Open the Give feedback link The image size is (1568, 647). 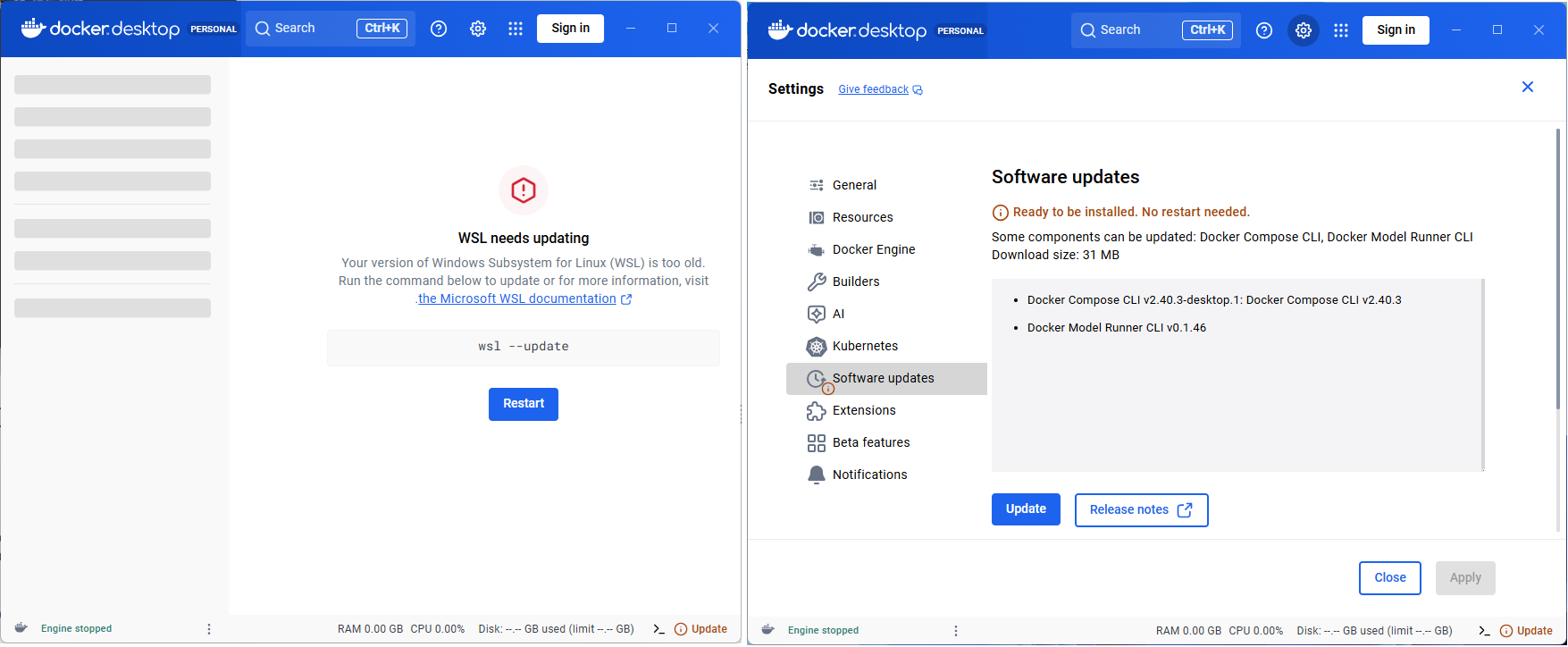tap(880, 89)
